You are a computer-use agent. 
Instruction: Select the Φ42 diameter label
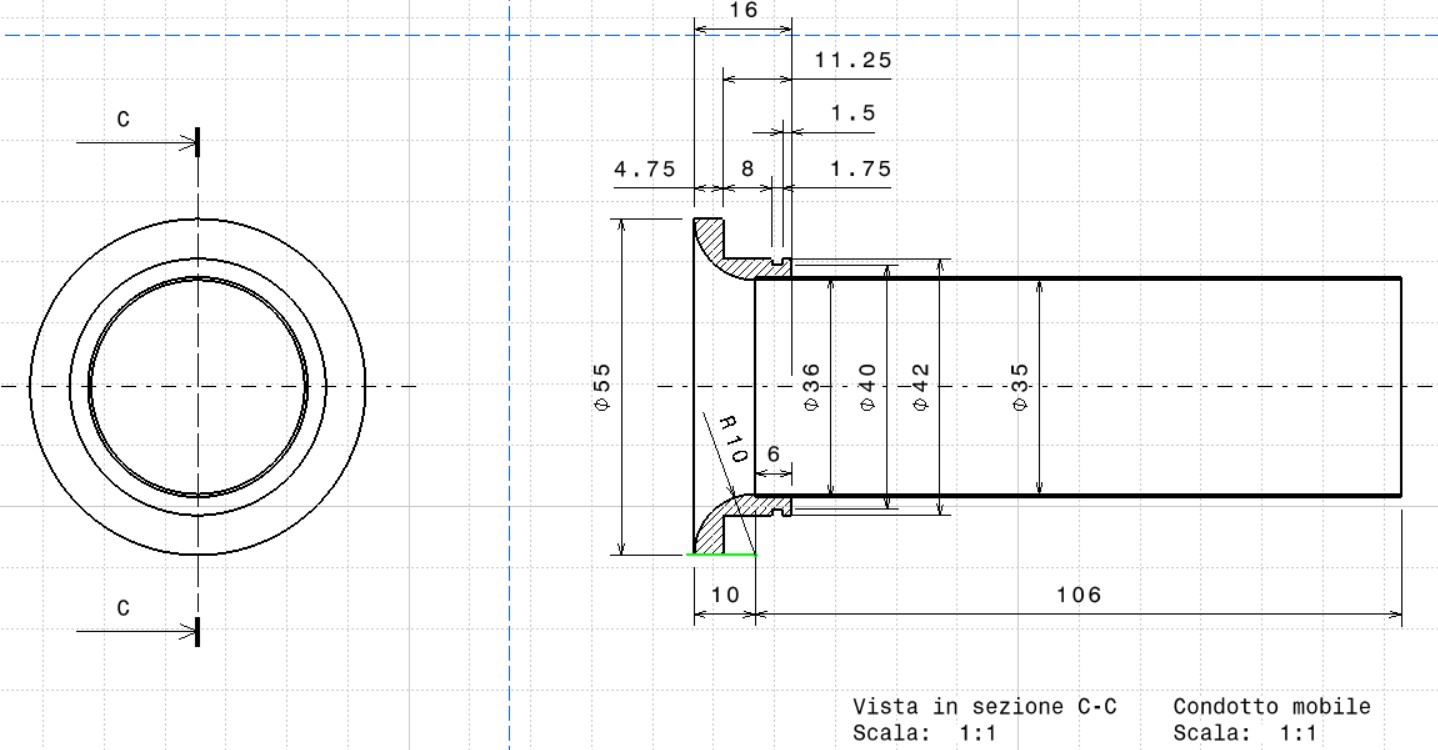pyautogui.click(x=921, y=386)
